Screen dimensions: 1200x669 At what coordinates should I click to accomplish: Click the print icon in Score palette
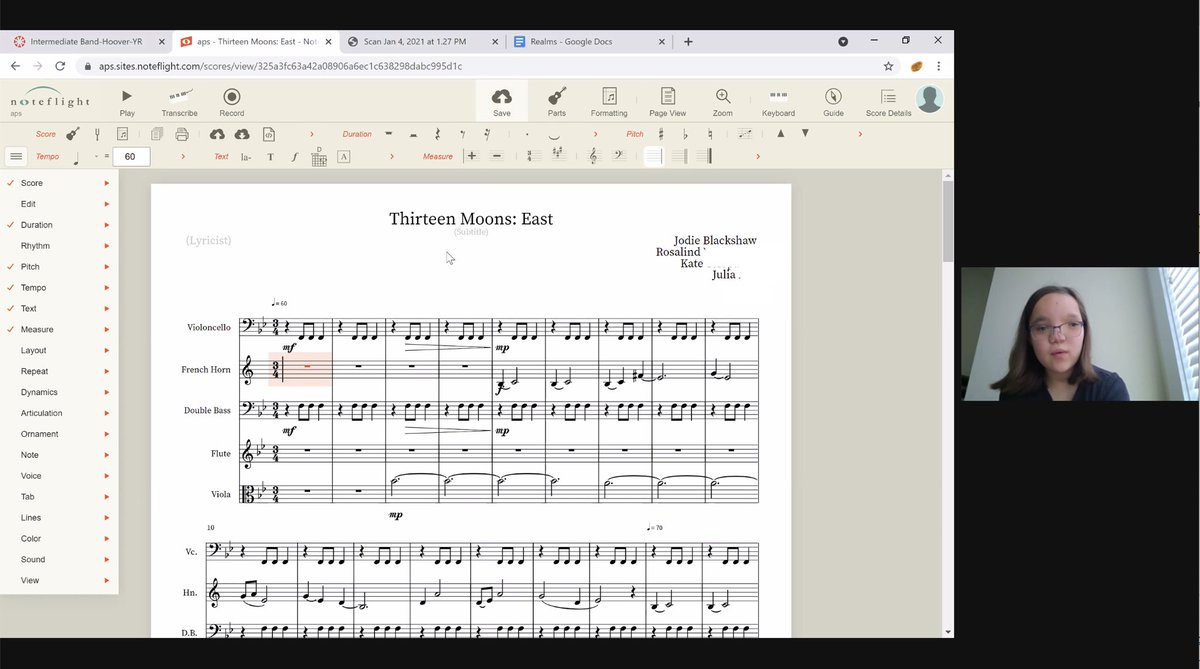pyautogui.click(x=182, y=134)
